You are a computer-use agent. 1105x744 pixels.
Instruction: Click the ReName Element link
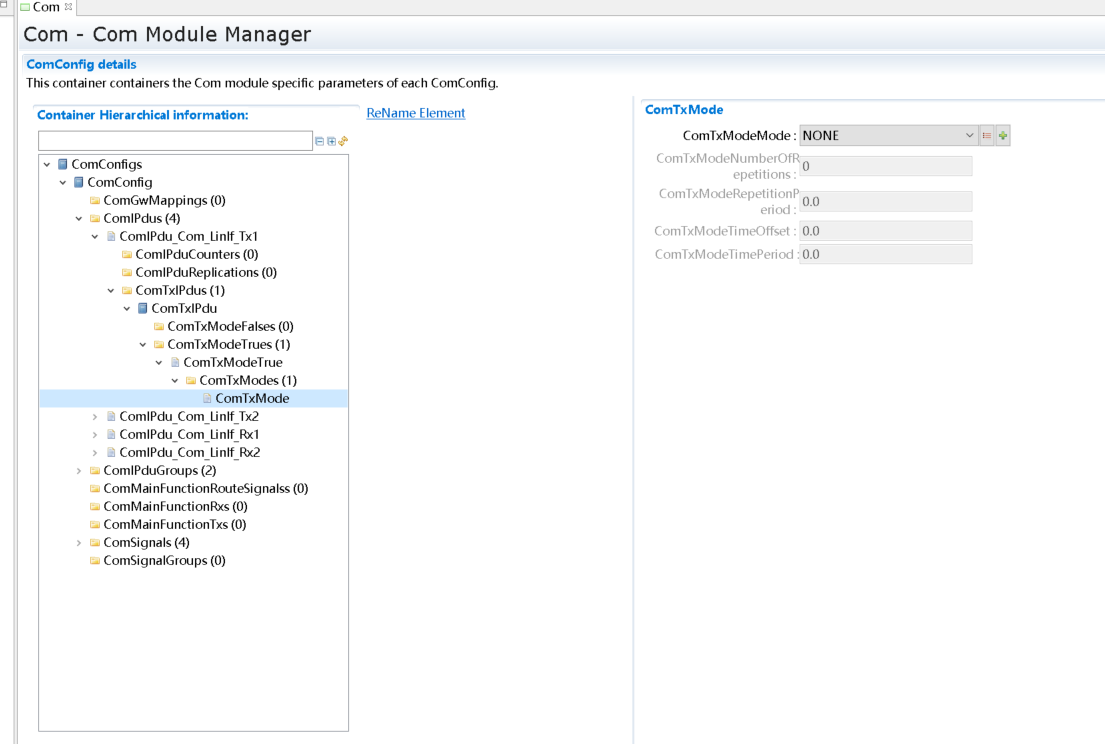coord(416,113)
